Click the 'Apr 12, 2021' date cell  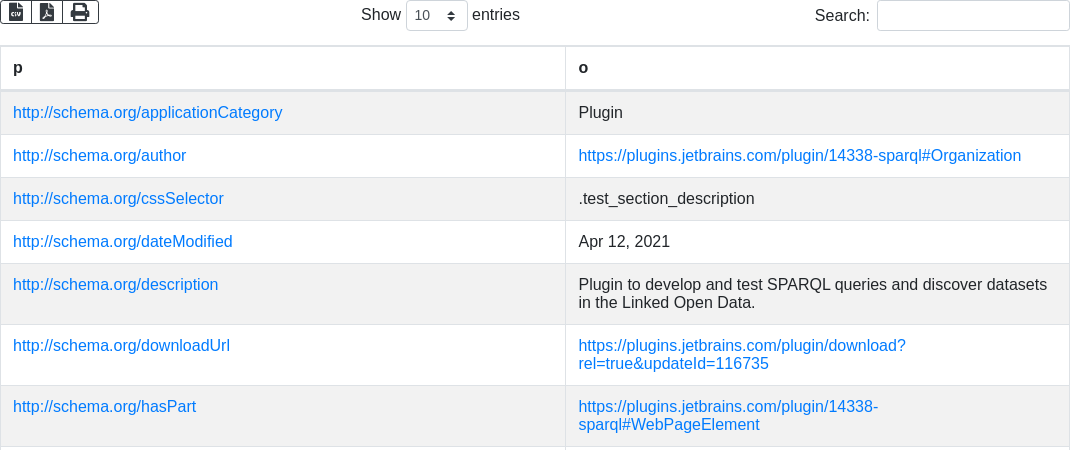click(624, 242)
